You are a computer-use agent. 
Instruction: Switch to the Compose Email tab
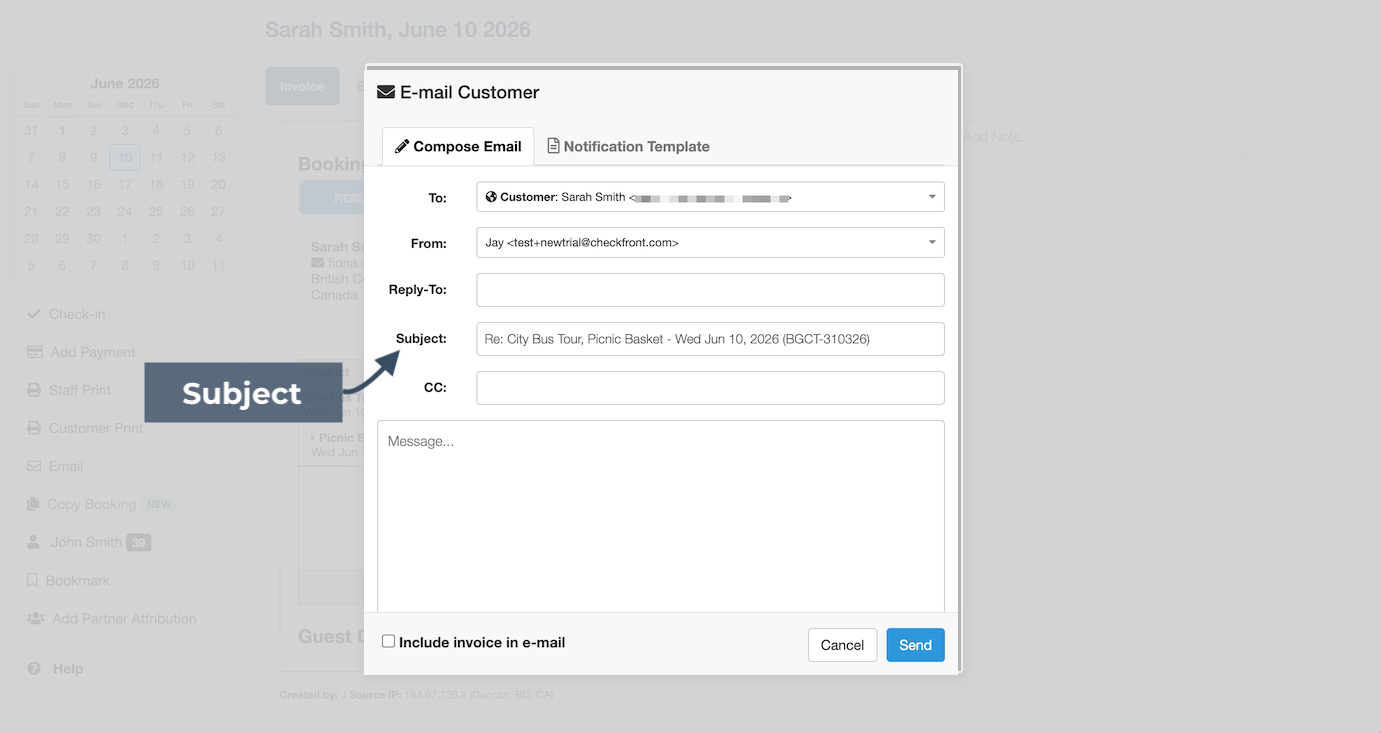tap(458, 146)
